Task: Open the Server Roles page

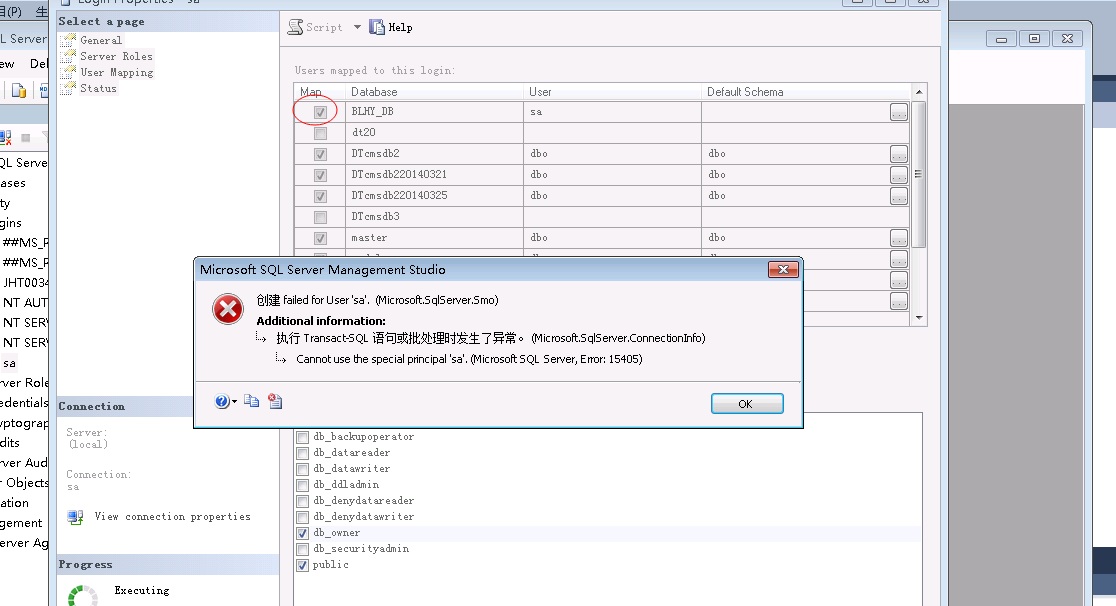Action: pyautogui.click(x=116, y=56)
